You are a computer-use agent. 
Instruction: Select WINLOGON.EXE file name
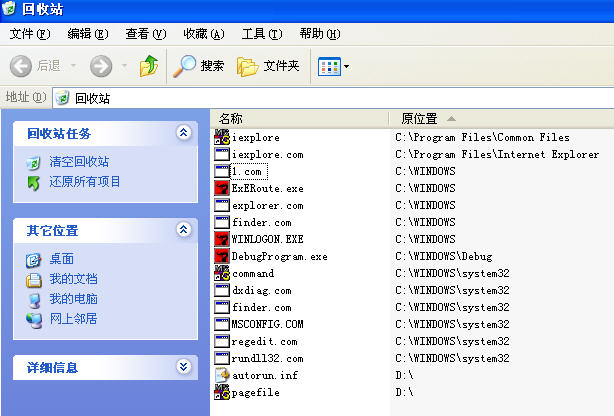267,239
